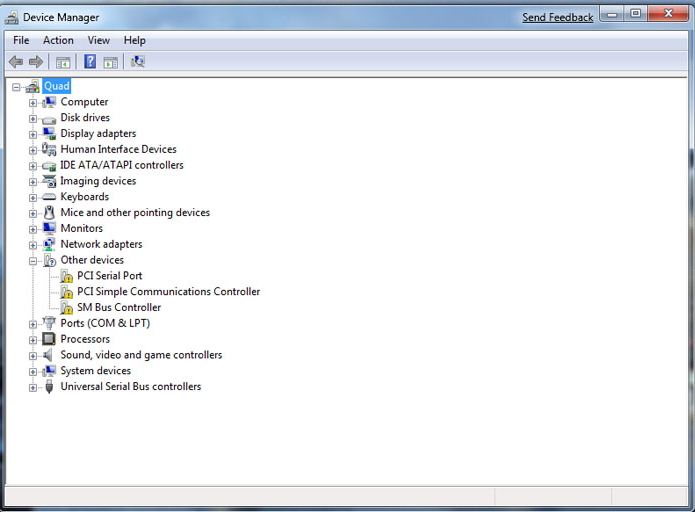Expand the Ports (COM & LPT) node
This screenshot has width=695, height=512.
[33, 324]
